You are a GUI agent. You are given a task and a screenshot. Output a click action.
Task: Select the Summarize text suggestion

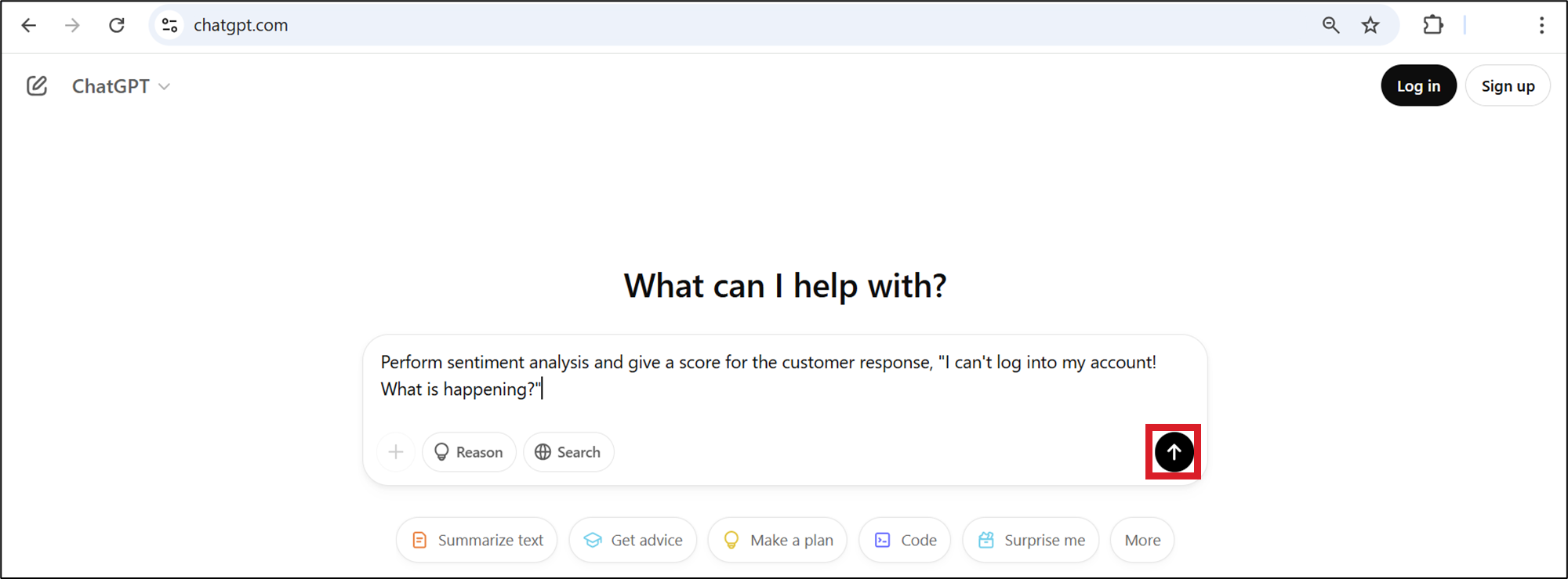[477, 540]
